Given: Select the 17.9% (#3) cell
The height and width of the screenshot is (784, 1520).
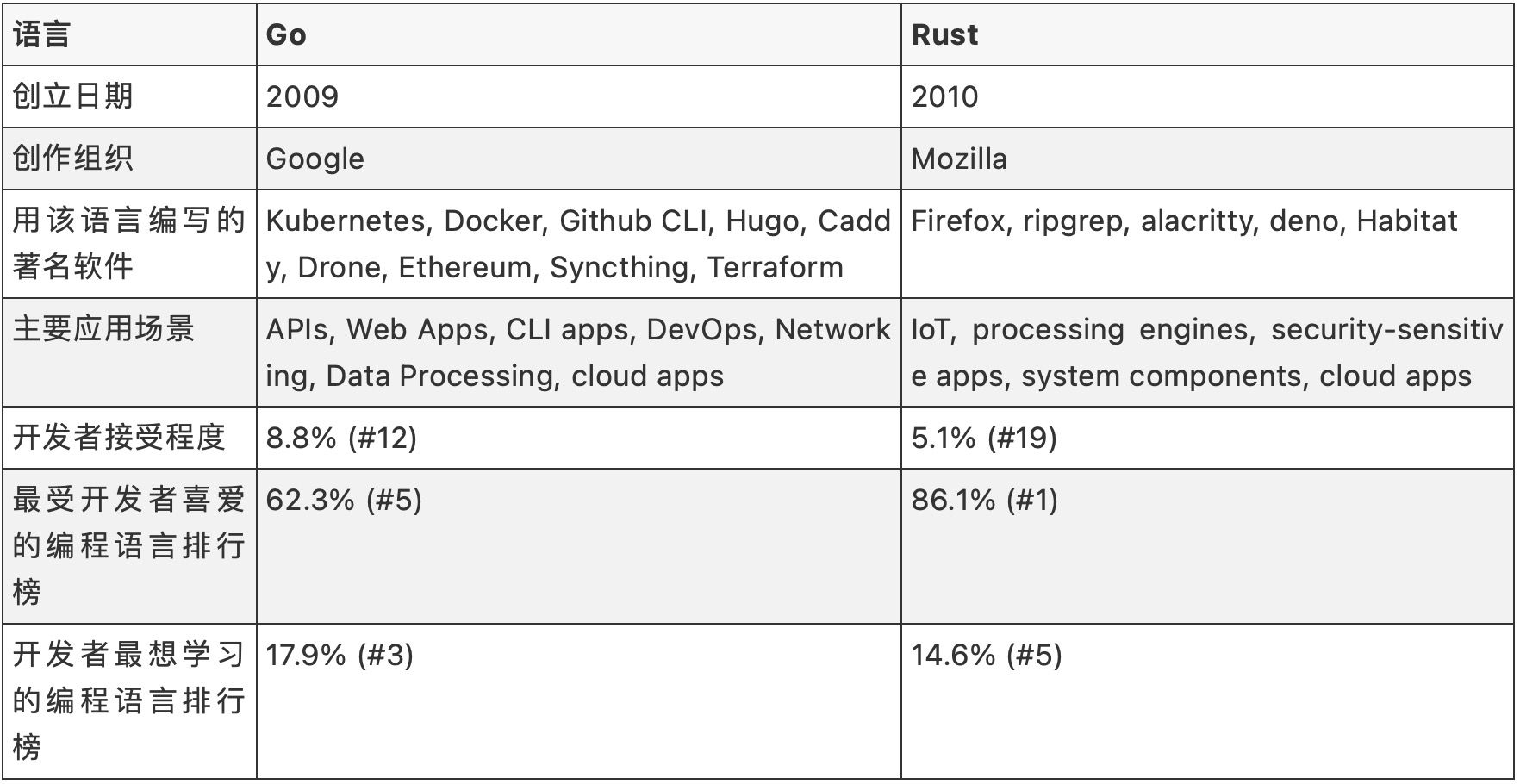Looking at the screenshot, I should click(340, 655).
